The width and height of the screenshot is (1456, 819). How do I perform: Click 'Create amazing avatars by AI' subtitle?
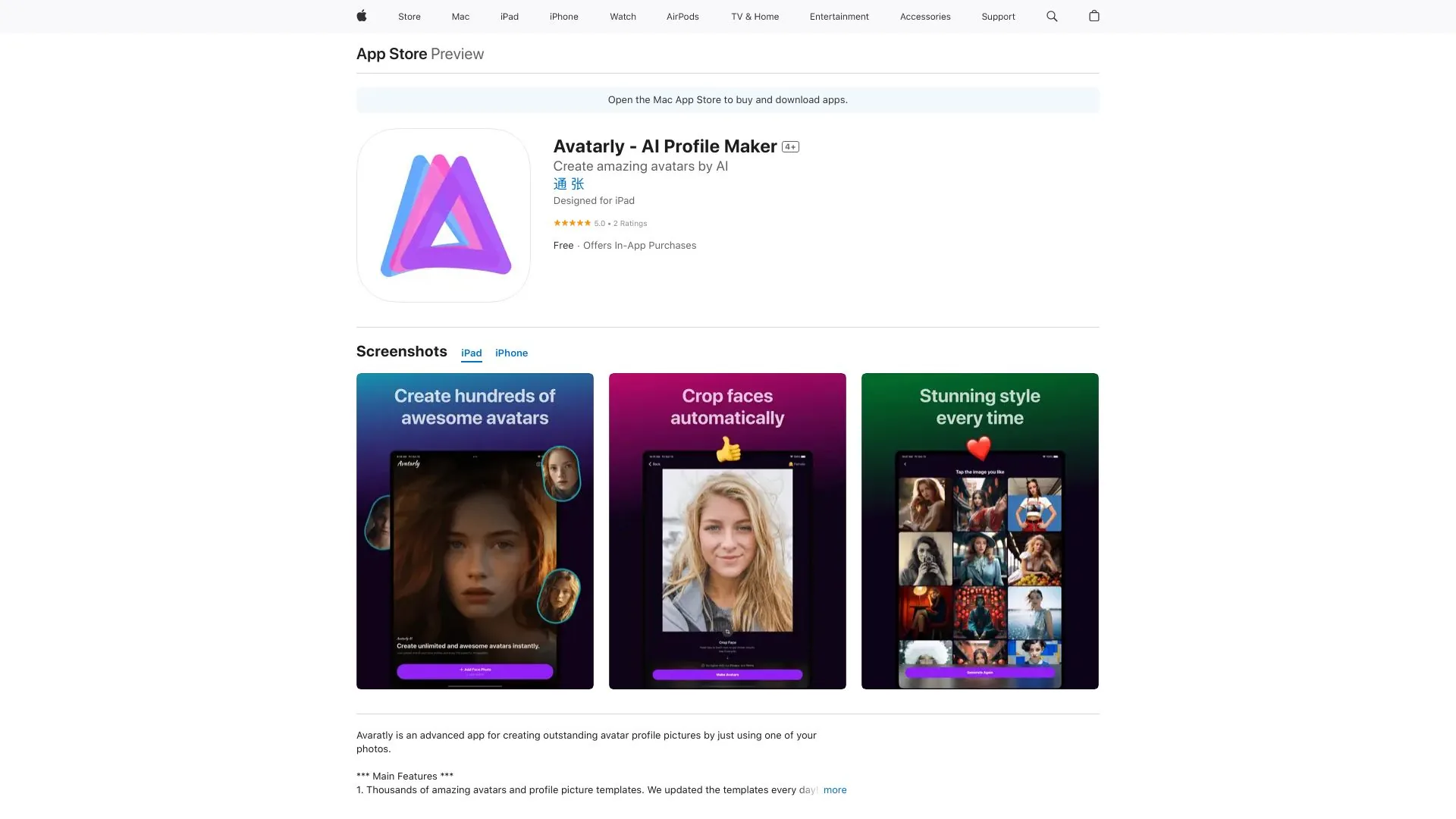[x=641, y=167]
